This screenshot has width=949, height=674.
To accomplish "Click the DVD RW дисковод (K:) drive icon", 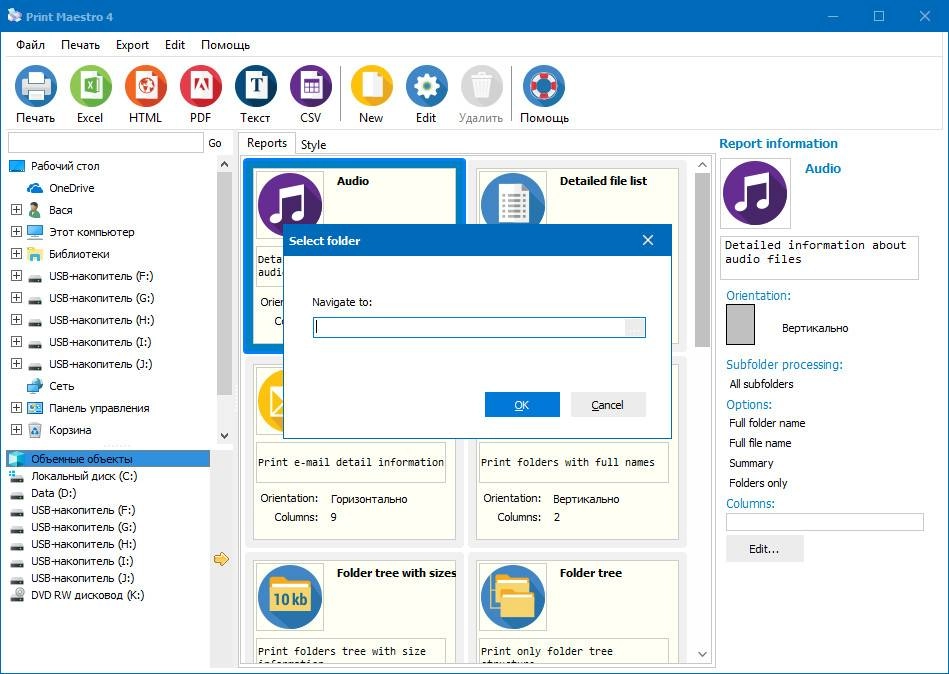I will pos(18,595).
